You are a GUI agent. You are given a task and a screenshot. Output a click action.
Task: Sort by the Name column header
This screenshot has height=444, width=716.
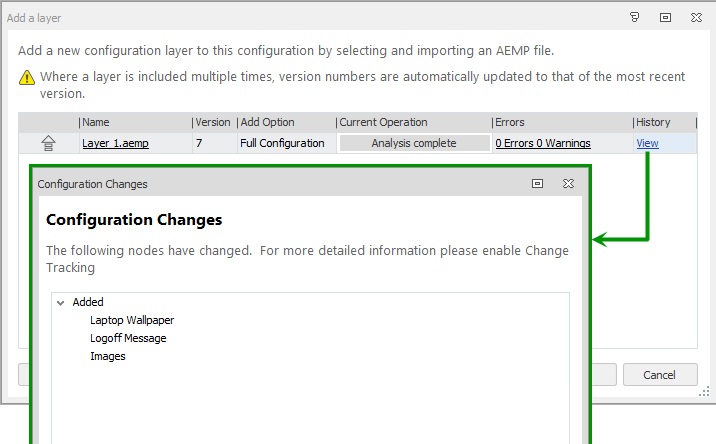(96, 122)
